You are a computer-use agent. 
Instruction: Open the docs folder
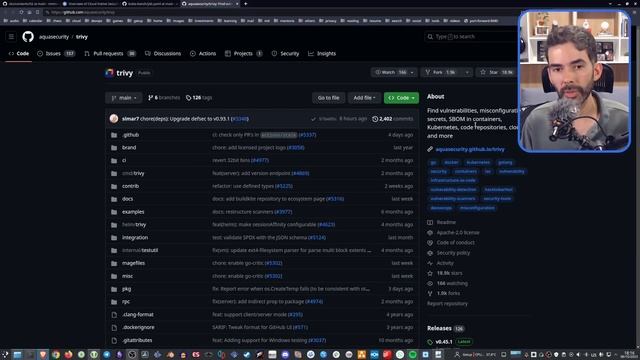127,199
